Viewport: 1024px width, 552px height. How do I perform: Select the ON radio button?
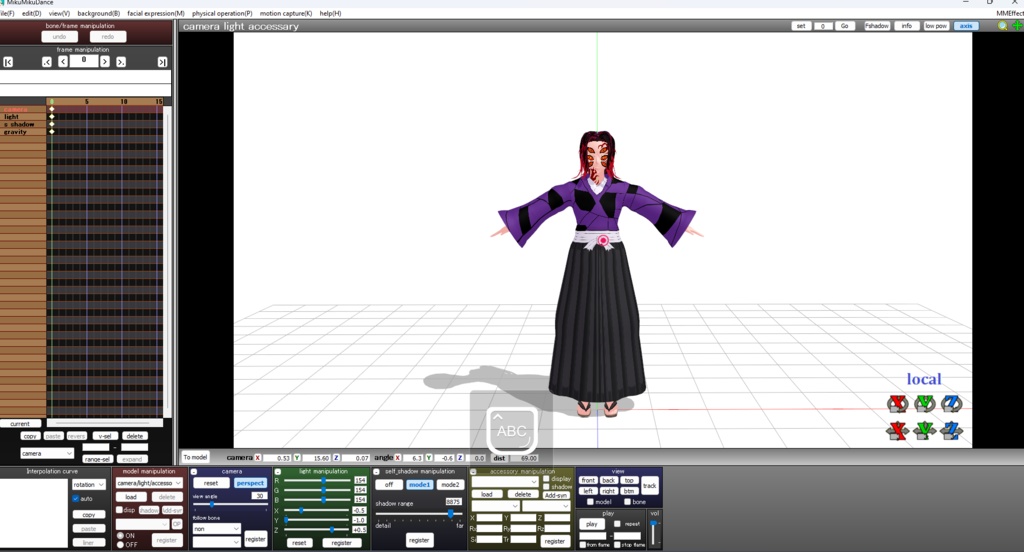point(120,536)
